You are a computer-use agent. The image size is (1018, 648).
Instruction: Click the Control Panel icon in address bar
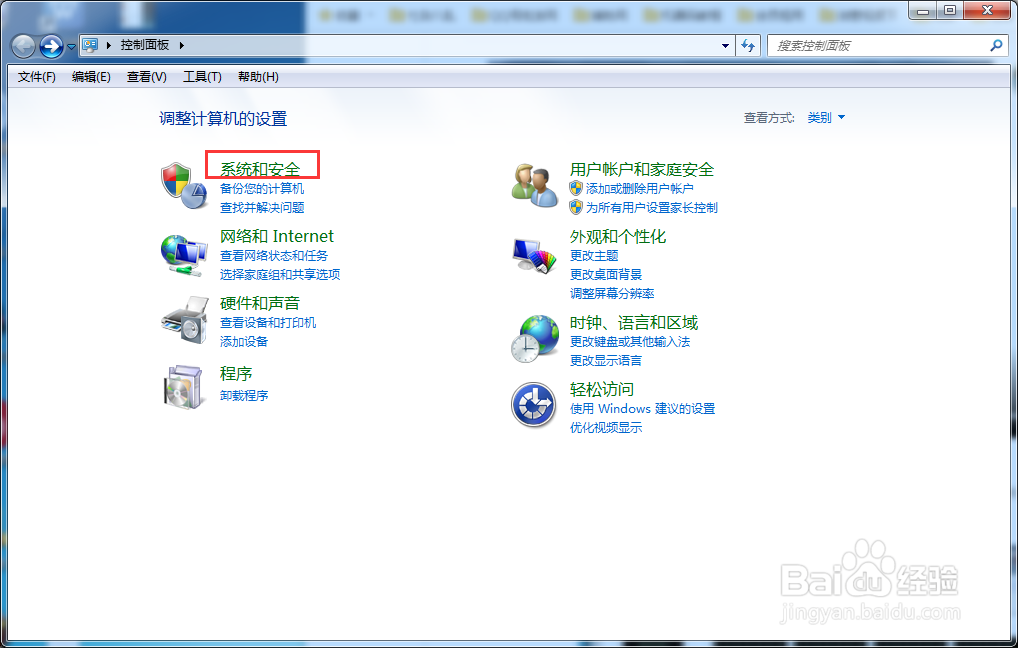(90, 45)
